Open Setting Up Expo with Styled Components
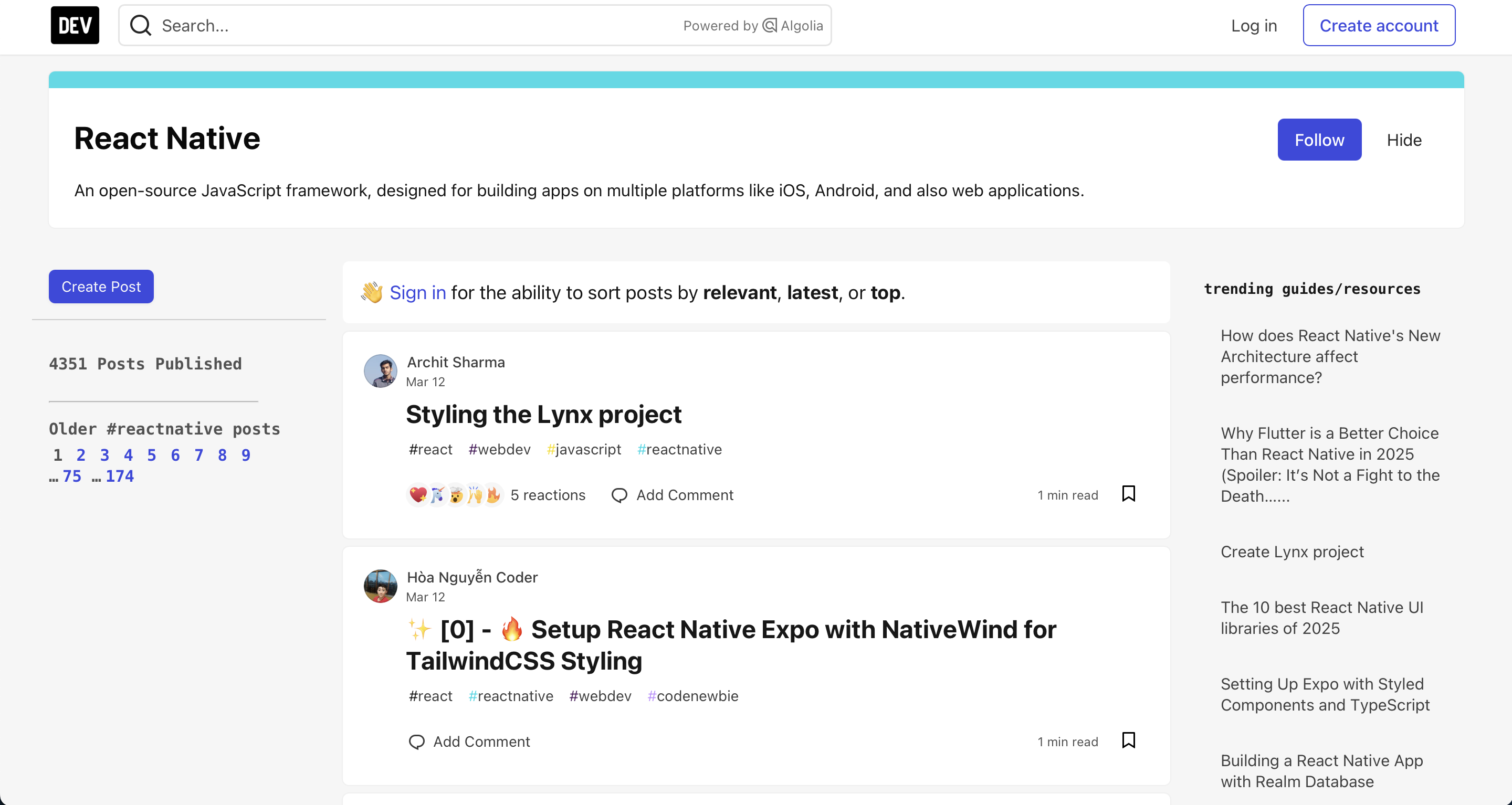The height and width of the screenshot is (805, 1512). 1325,695
